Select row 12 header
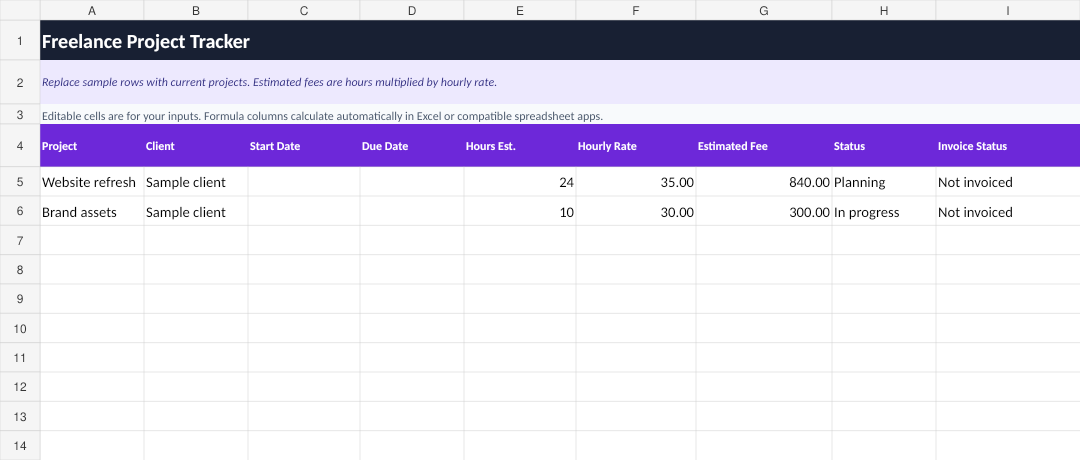Screen dimensions: 1080x460 pyautogui.click(x=20, y=387)
